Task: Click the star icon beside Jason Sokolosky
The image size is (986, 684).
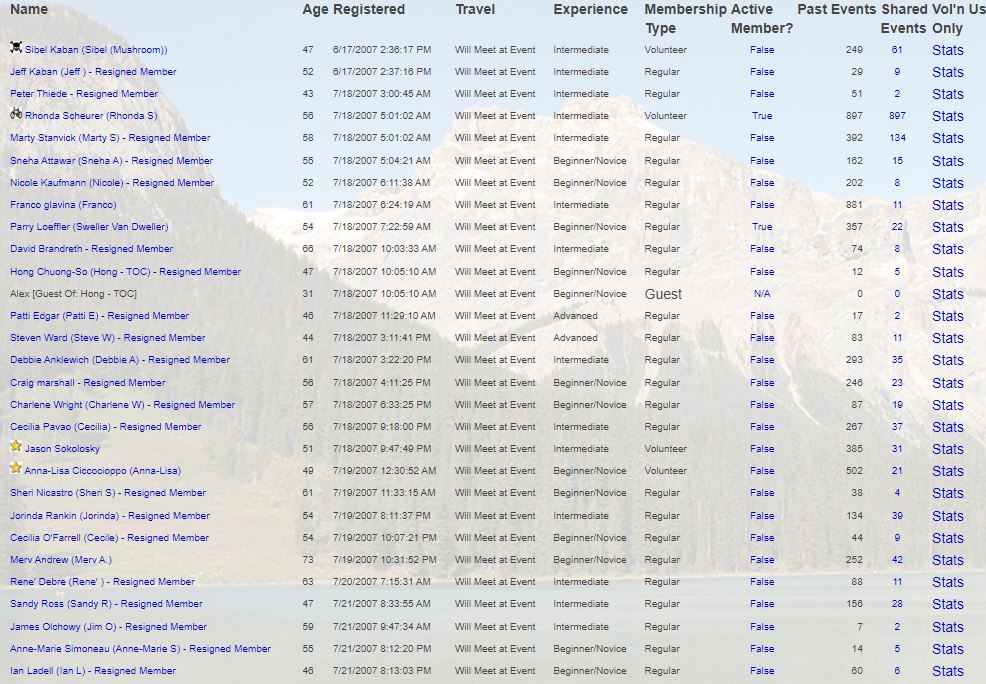Action: 16,448
